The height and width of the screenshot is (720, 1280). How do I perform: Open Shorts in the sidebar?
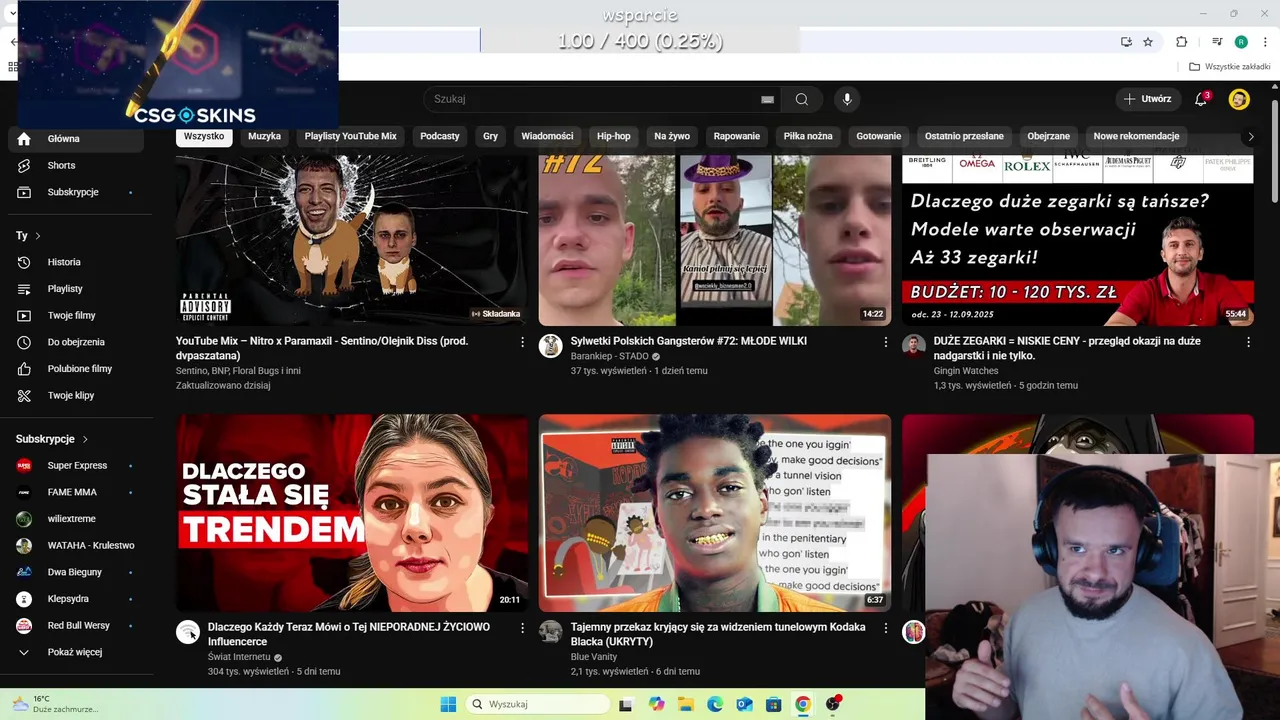pyautogui.click(x=76, y=165)
